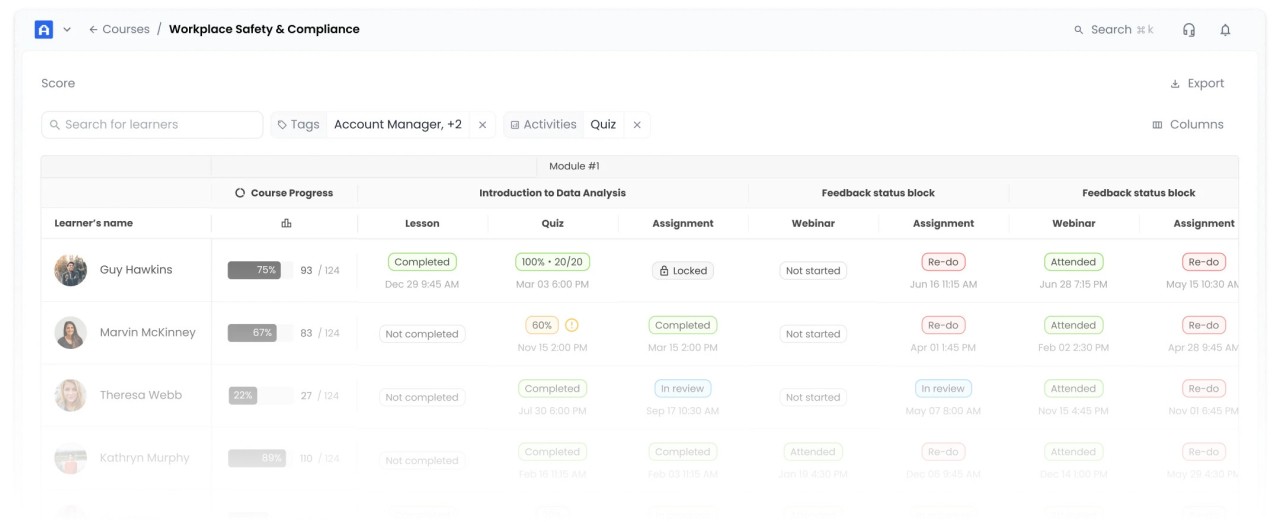Go back to Courses
1280x522 pixels.
pyautogui.click(x=119, y=29)
